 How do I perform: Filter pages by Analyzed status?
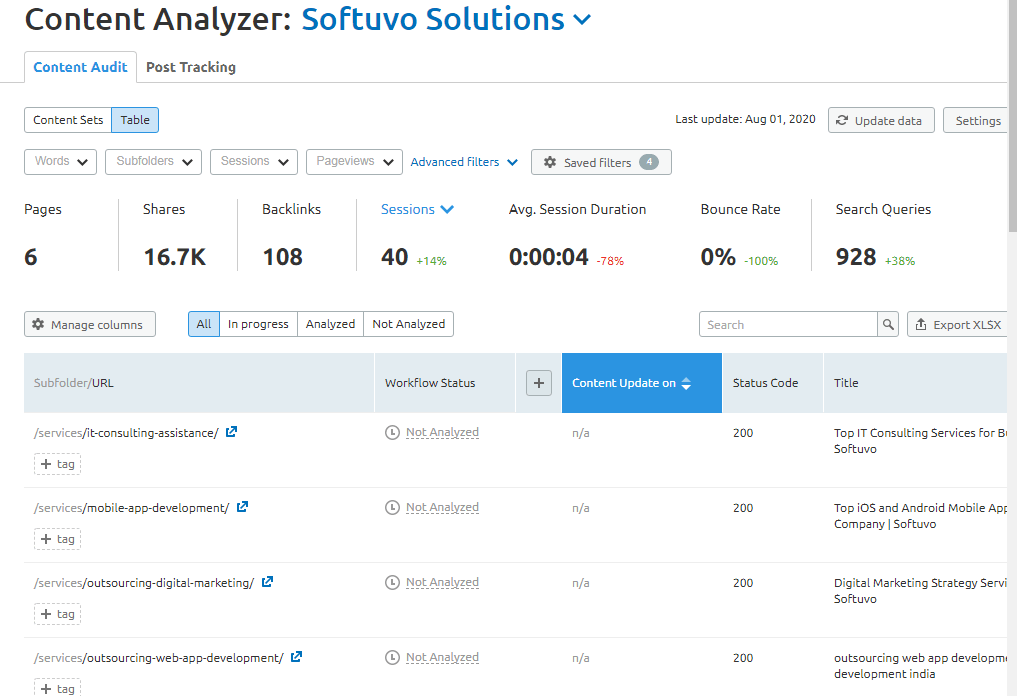[330, 324]
